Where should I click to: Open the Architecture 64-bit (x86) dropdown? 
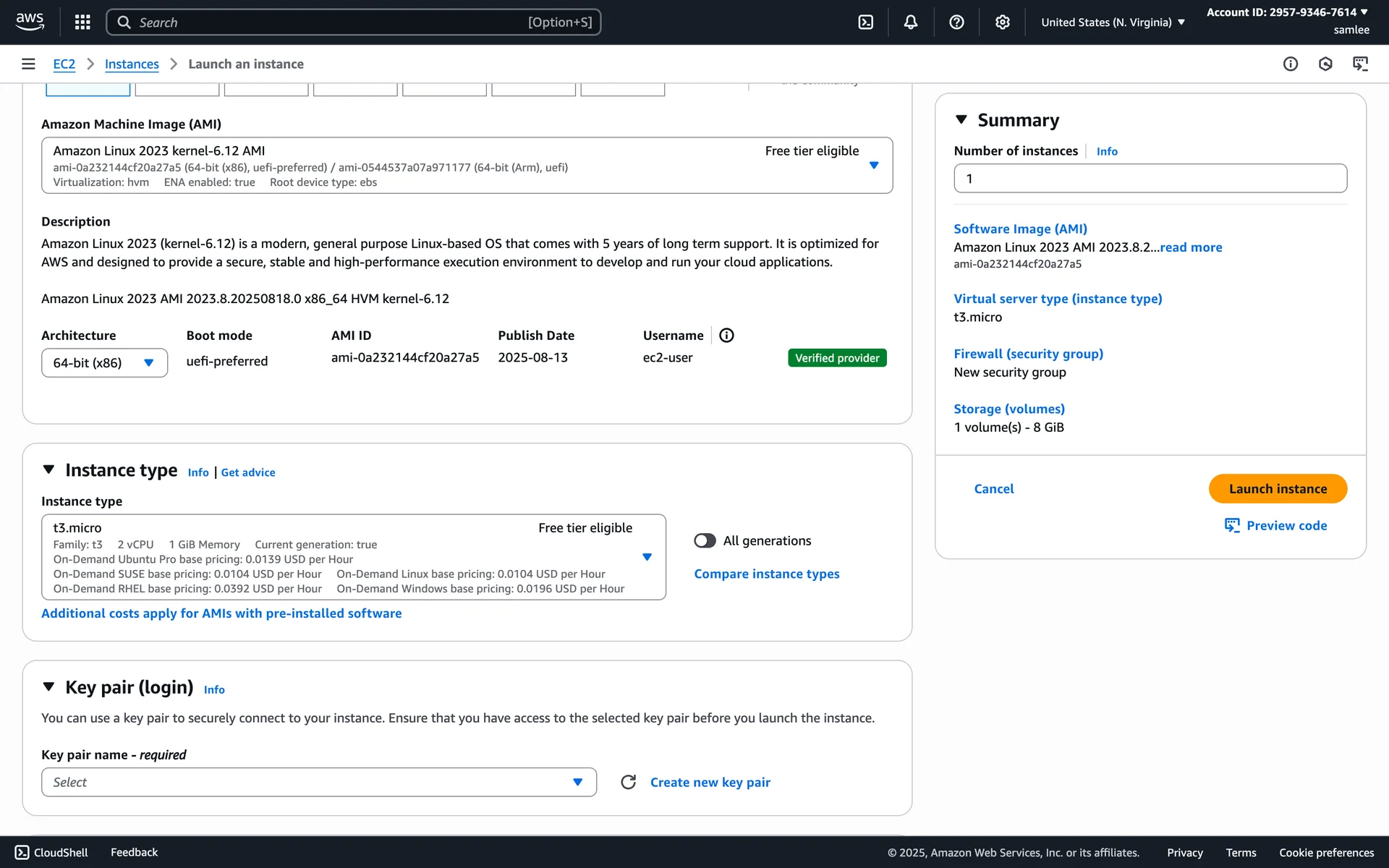104,363
